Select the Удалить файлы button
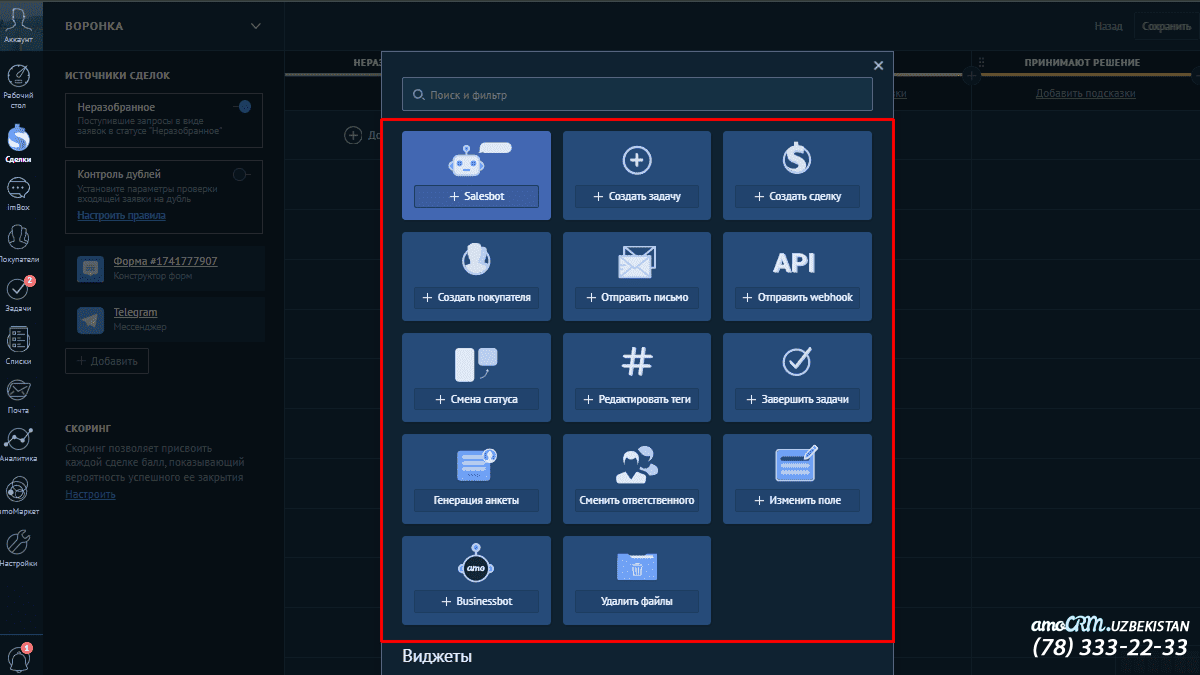This screenshot has height=675, width=1200. pos(637,601)
